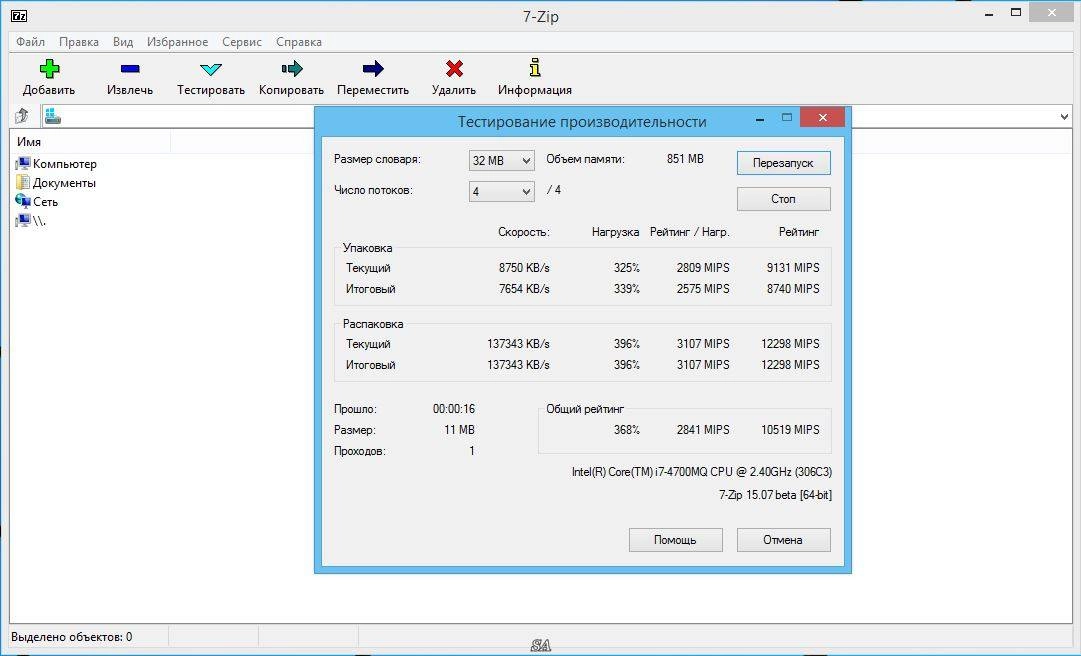Open the Справка menu
Screen dimensions: 1081x656
[299, 42]
